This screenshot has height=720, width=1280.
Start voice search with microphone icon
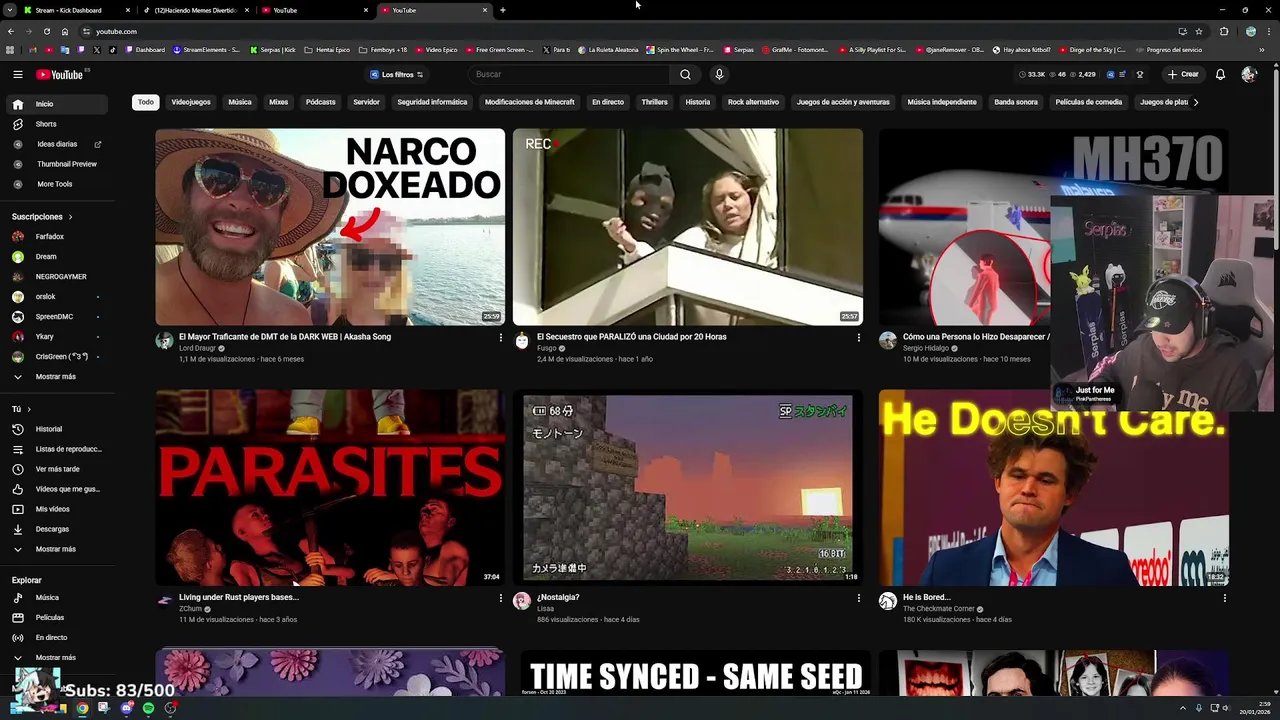tap(718, 74)
